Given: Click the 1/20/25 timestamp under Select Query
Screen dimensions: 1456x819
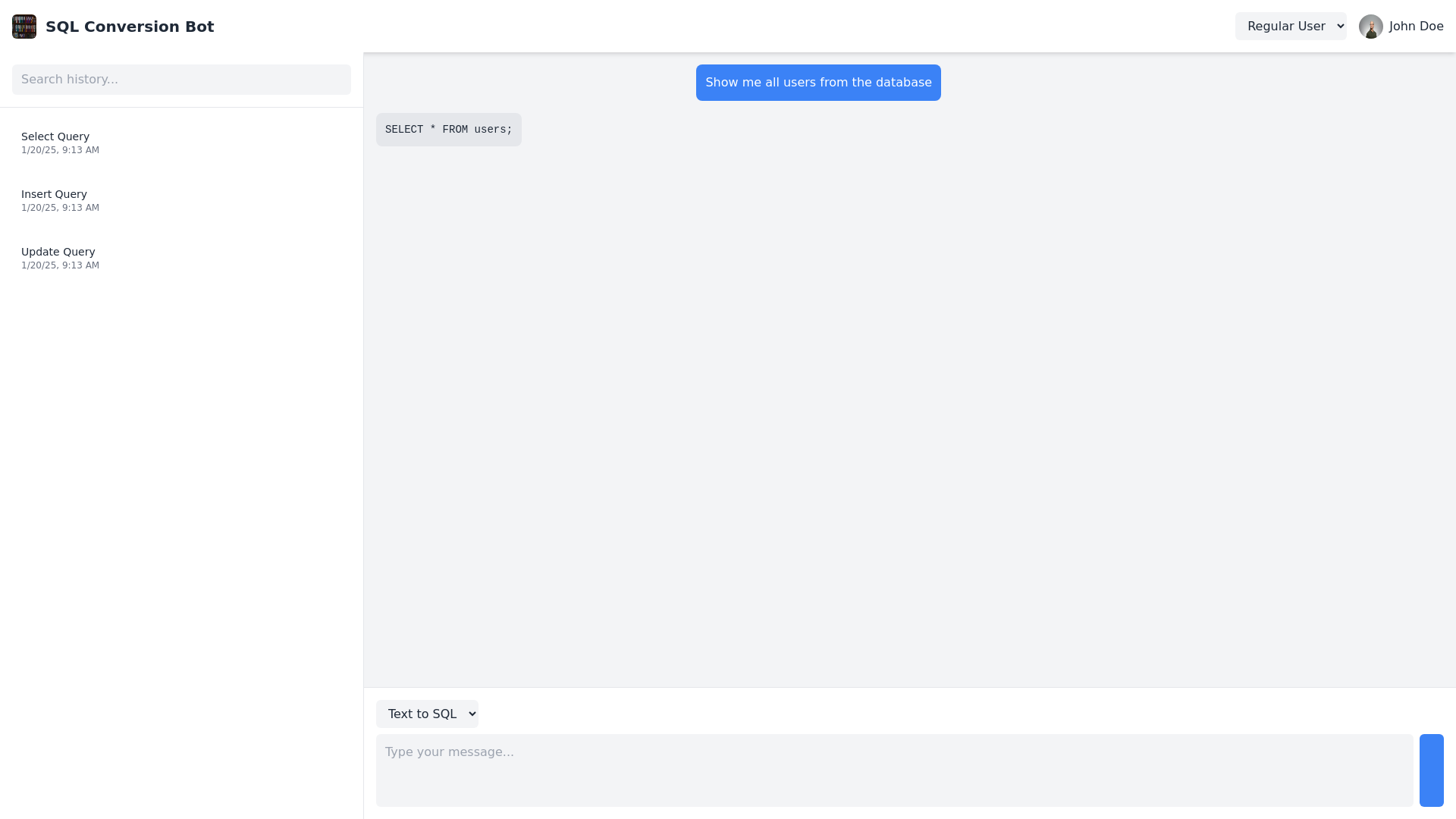Looking at the screenshot, I should [x=61, y=150].
